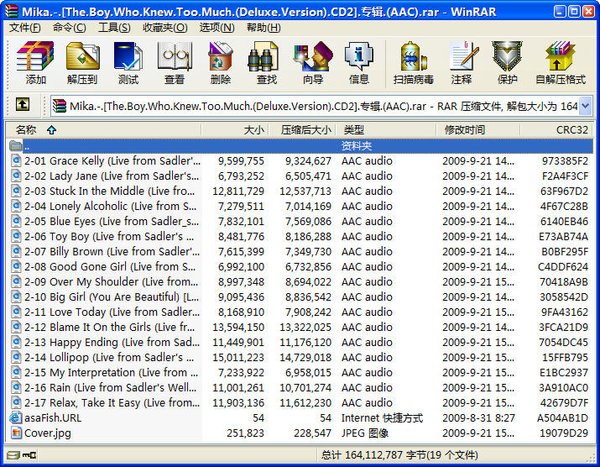Click the 注释 (Comment) toolbar icon
The height and width of the screenshot is (467, 600).
click(x=464, y=57)
